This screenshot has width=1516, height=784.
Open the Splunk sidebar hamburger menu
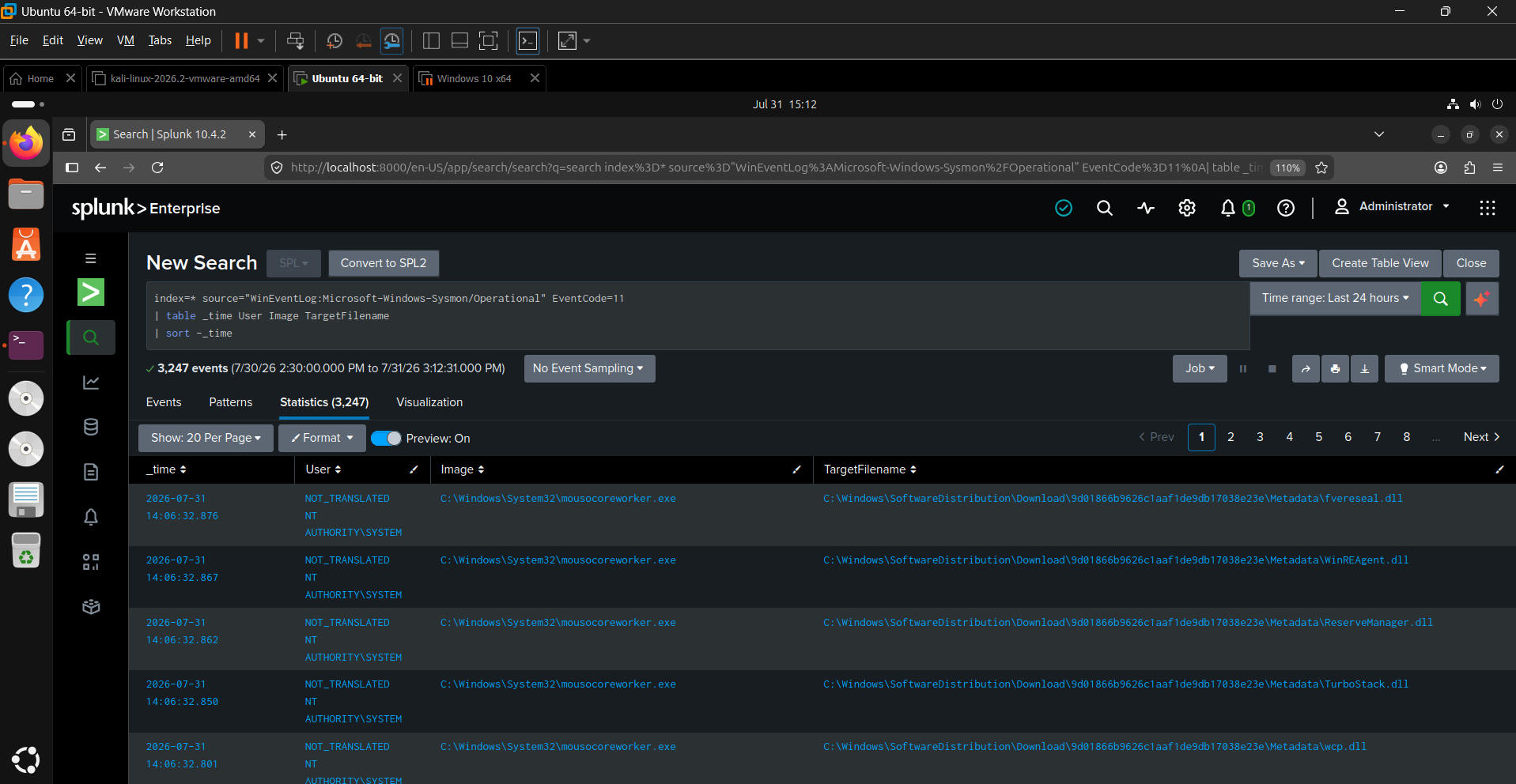(91, 258)
